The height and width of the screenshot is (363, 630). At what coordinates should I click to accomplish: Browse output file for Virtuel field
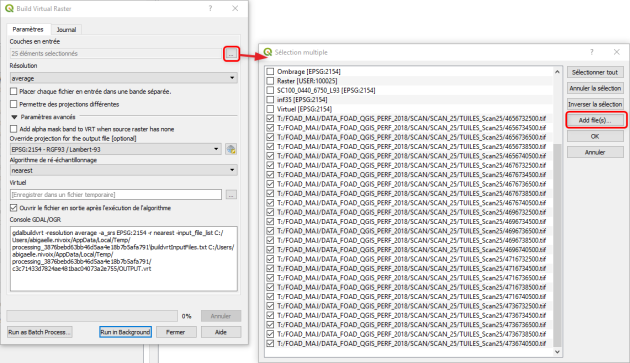tap(231, 195)
